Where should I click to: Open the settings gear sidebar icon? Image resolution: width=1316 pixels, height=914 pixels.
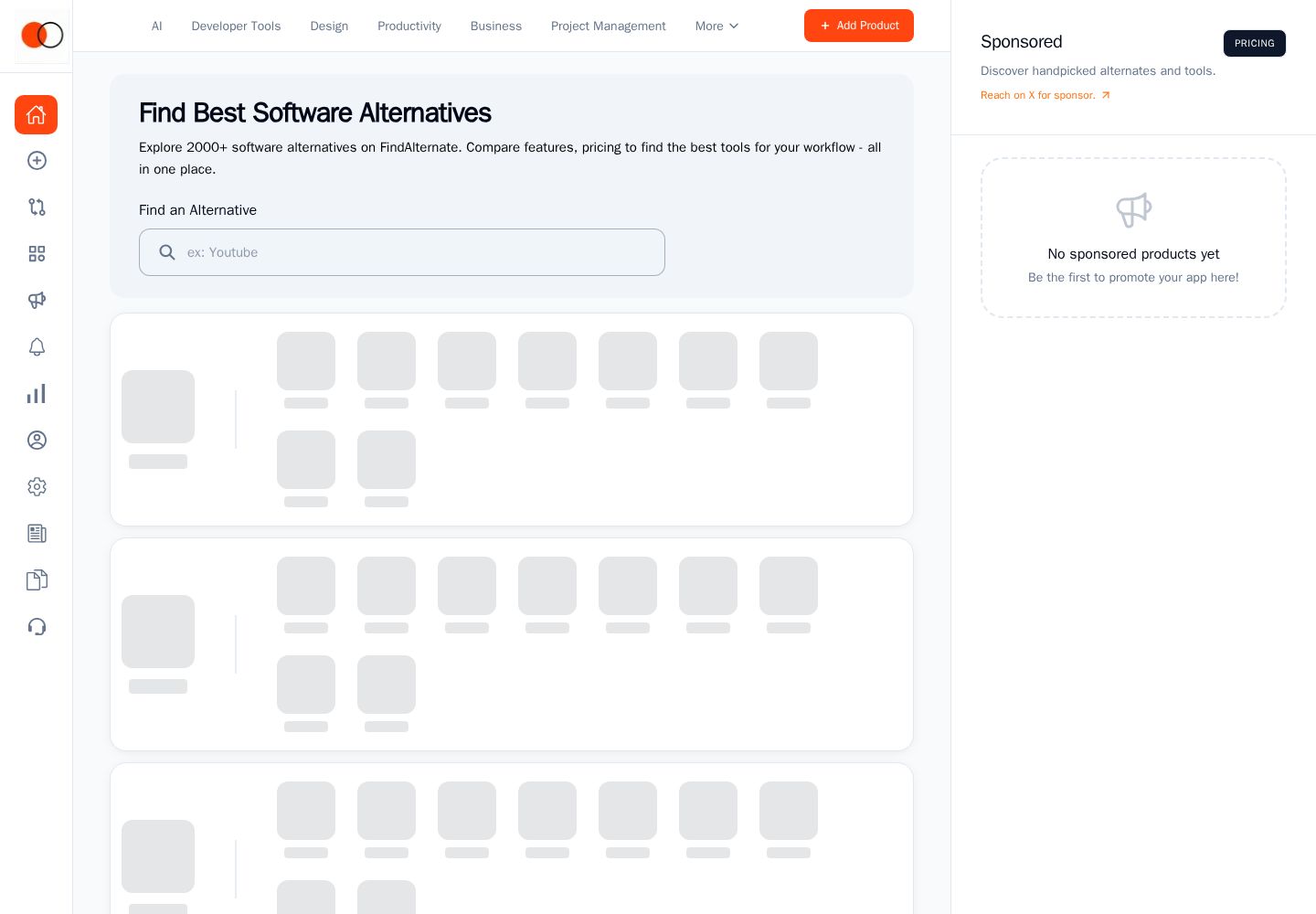coord(37,487)
